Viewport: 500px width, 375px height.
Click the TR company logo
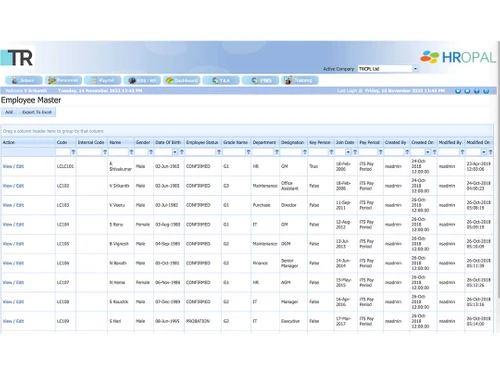pyautogui.click(x=17, y=58)
